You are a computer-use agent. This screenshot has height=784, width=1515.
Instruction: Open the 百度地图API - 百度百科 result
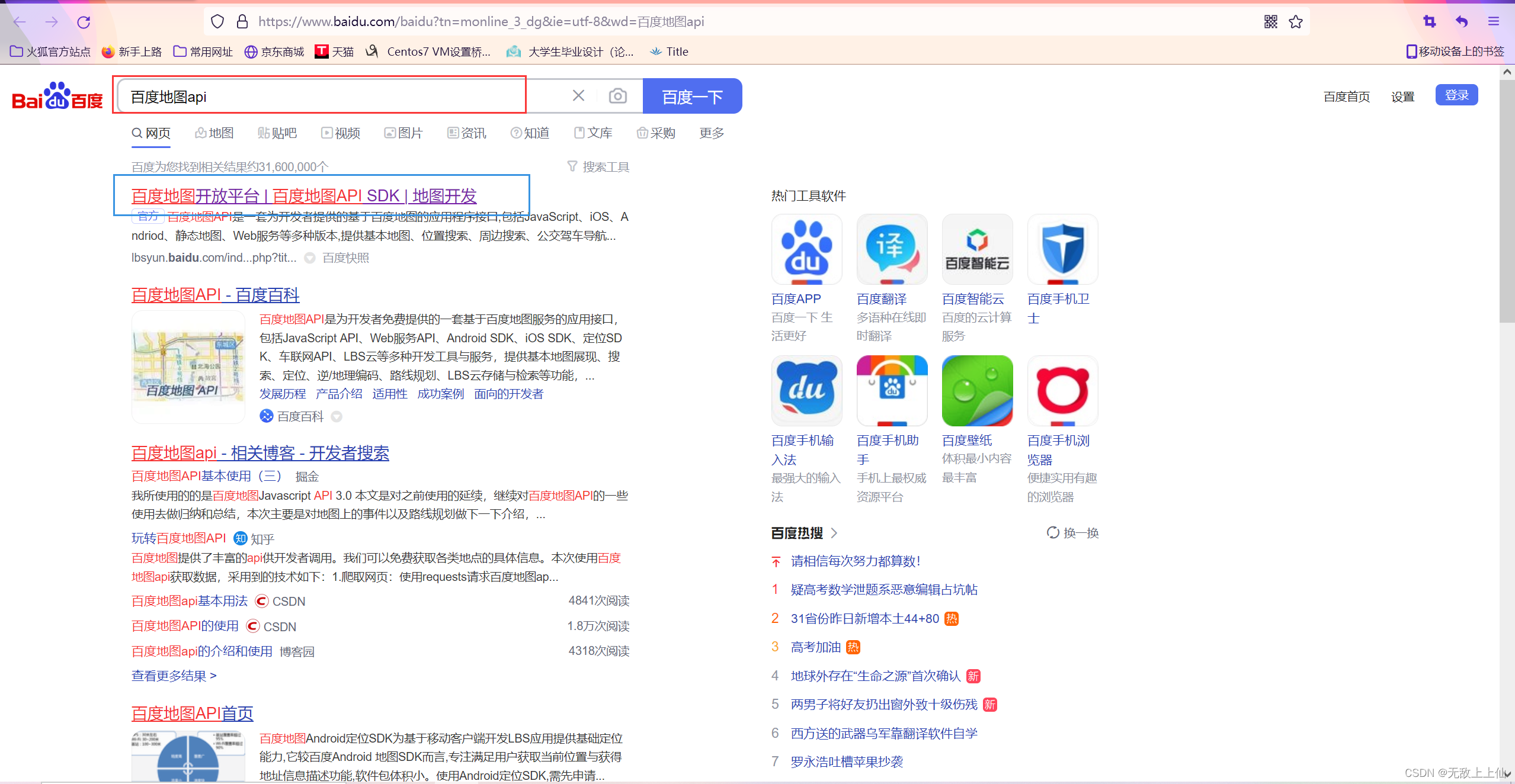[216, 295]
